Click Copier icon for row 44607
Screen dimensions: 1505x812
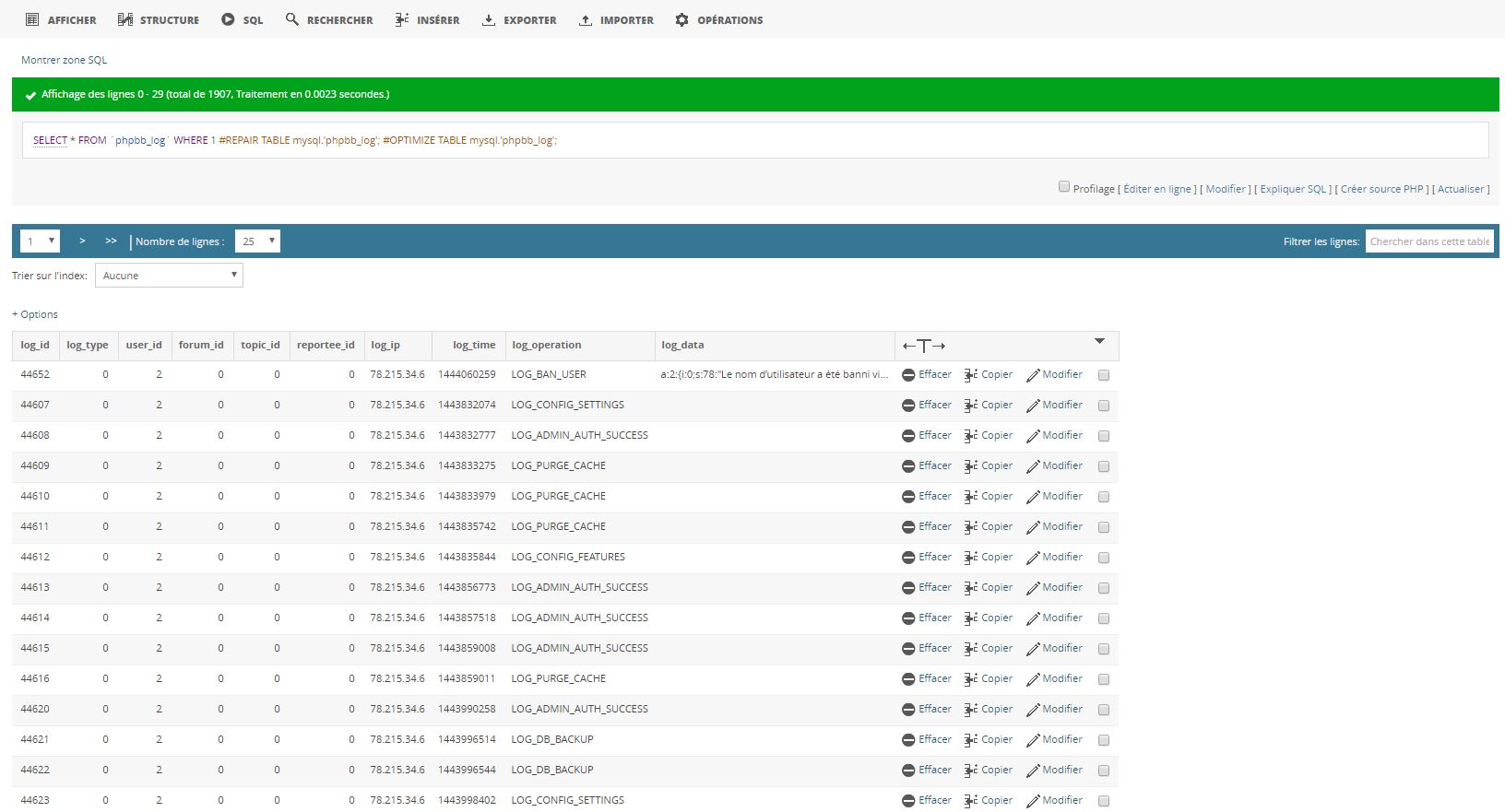pos(970,406)
